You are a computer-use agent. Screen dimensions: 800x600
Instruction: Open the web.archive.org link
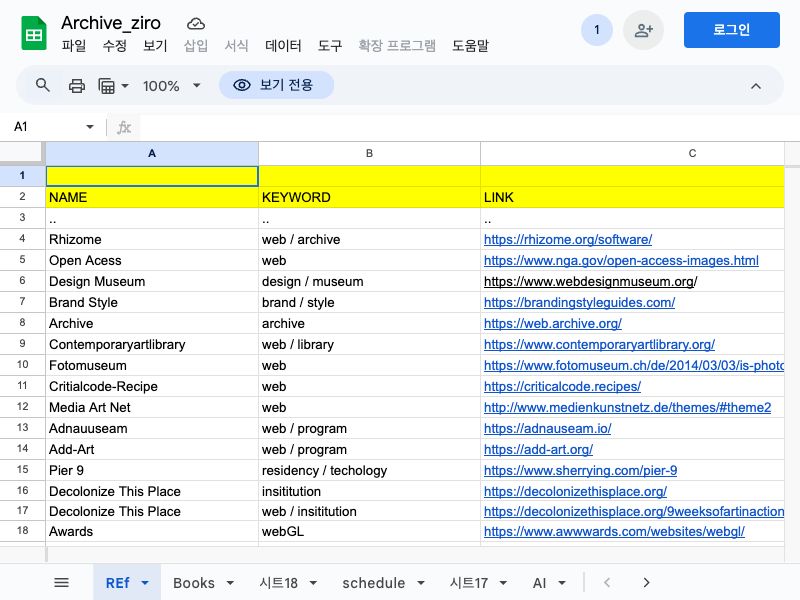(x=553, y=323)
